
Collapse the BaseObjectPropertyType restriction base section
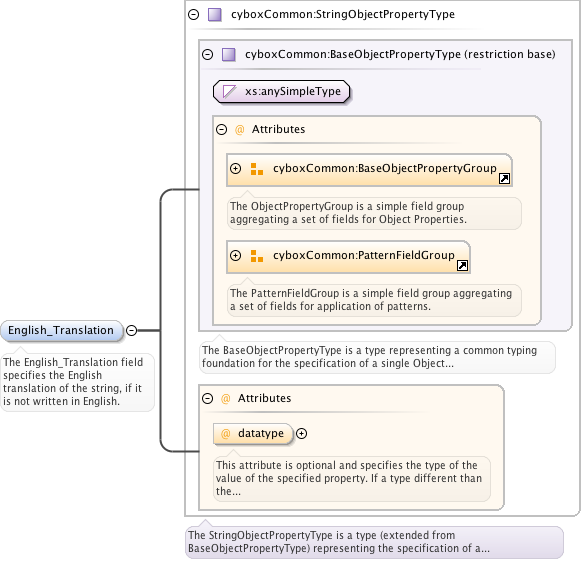pos(207,55)
